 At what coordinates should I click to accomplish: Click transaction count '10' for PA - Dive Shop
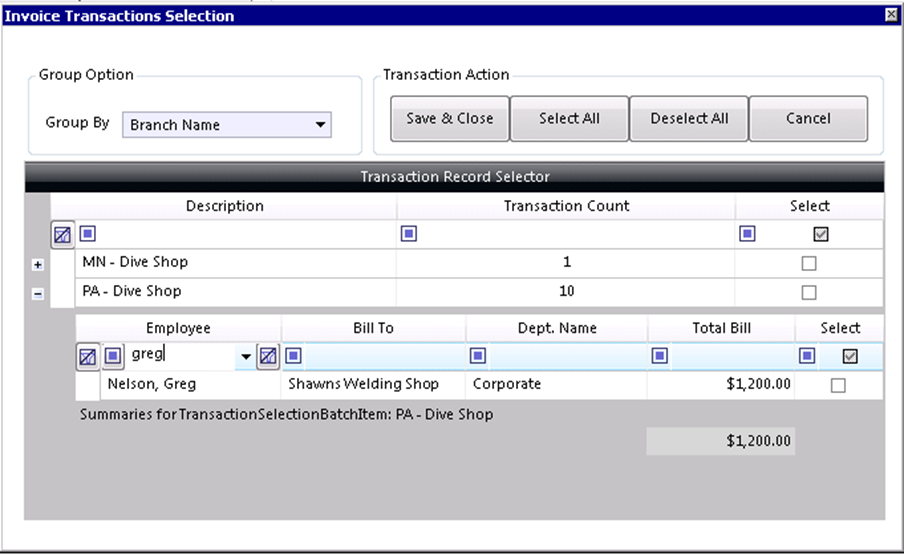(566, 292)
